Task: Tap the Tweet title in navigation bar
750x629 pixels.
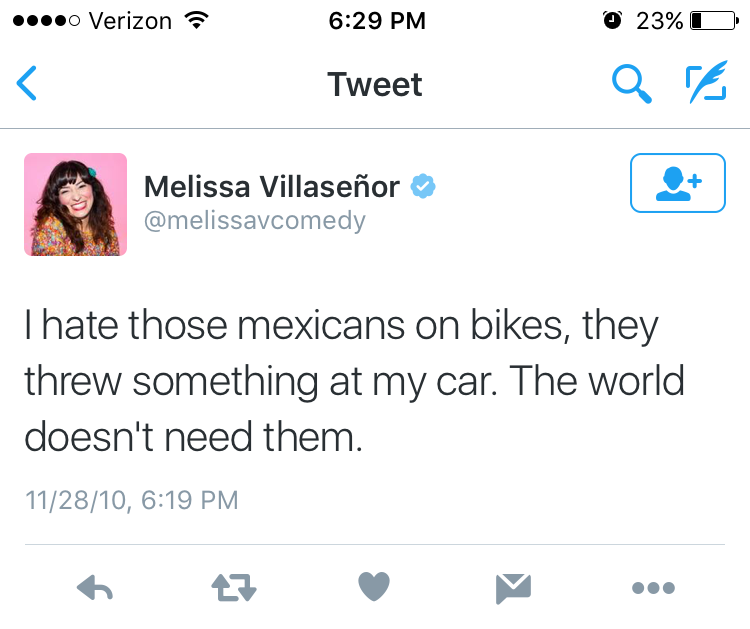Action: [x=375, y=84]
